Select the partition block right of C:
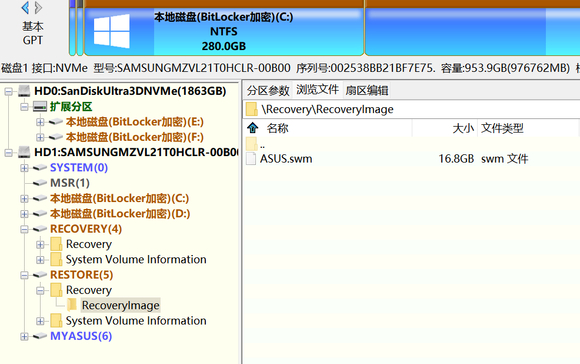This screenshot has height=364, width=580. tap(472, 31)
